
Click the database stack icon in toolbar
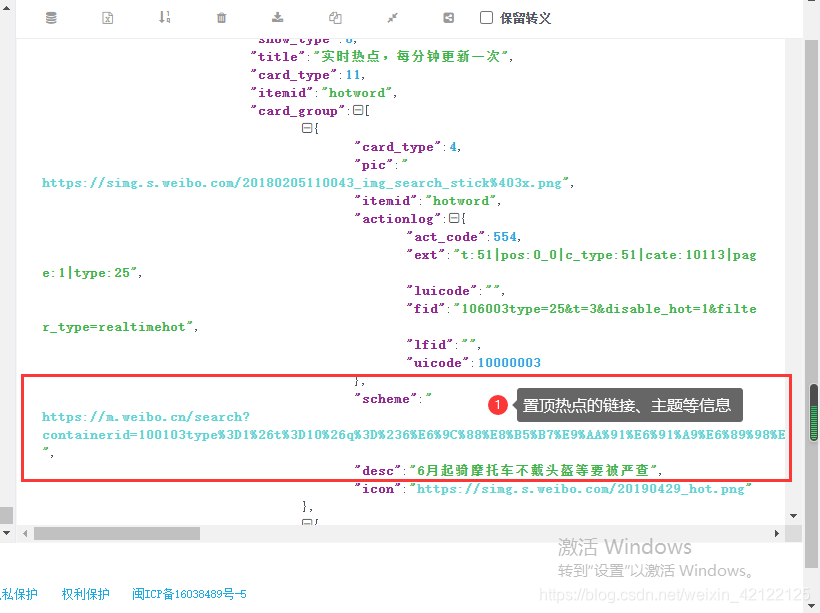click(x=51, y=18)
